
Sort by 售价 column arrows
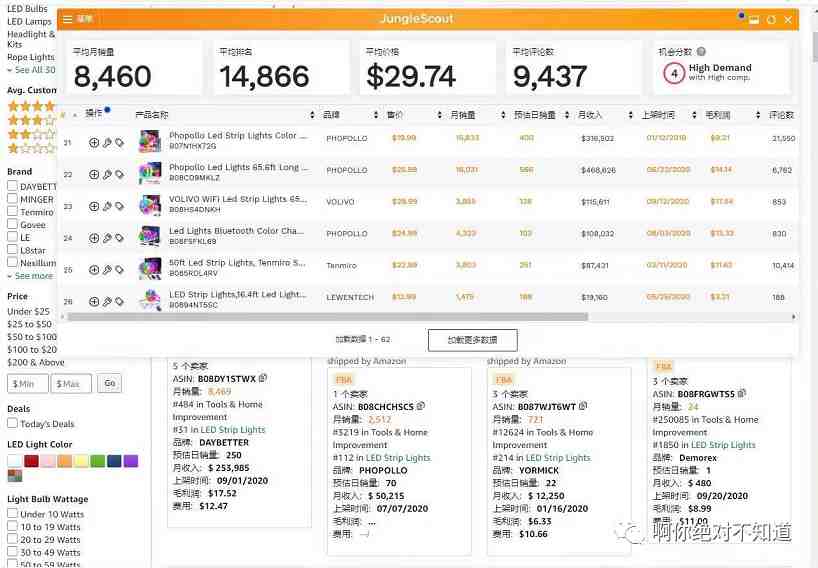pos(439,115)
